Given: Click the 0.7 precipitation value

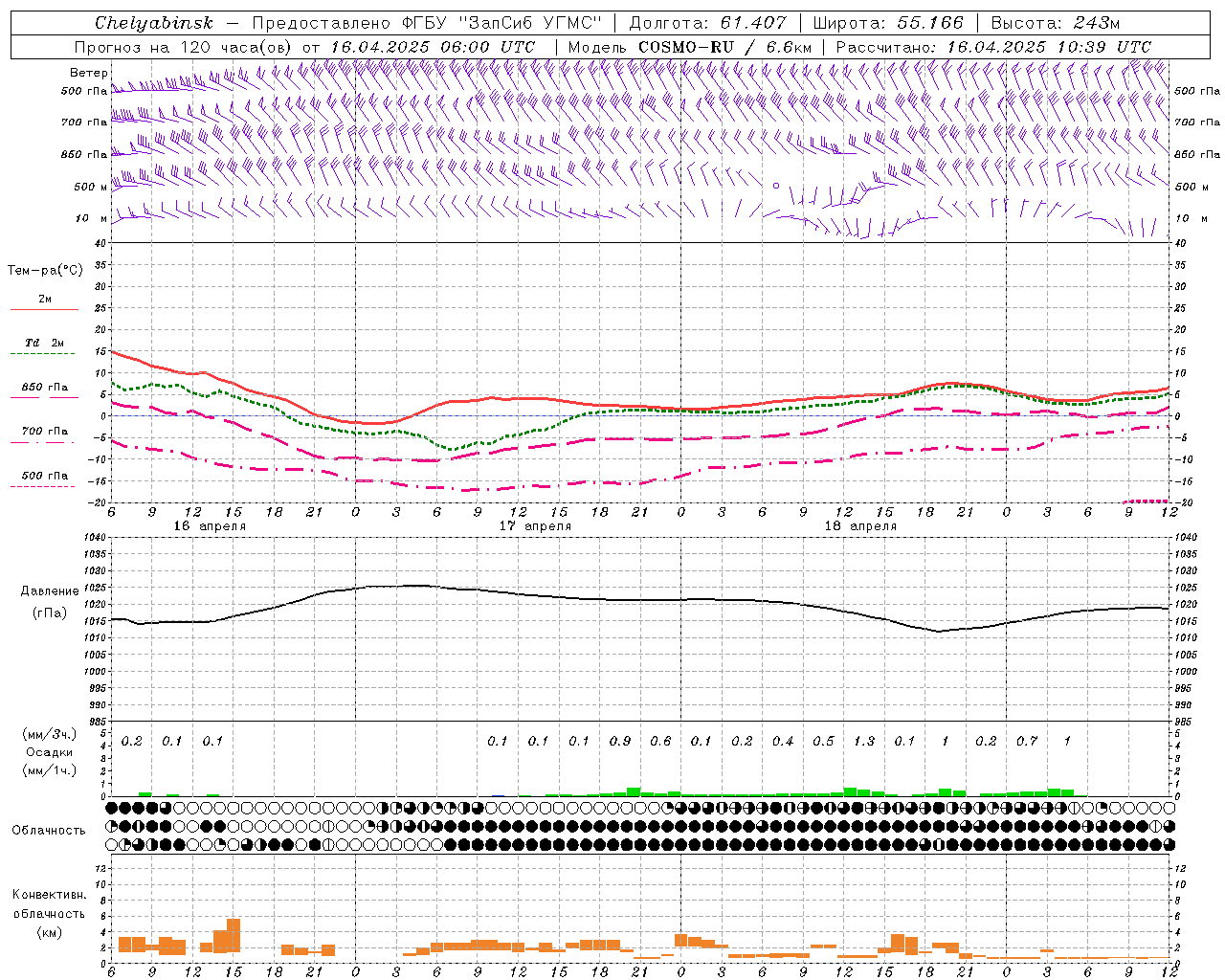Looking at the screenshot, I should [x=1027, y=742].
